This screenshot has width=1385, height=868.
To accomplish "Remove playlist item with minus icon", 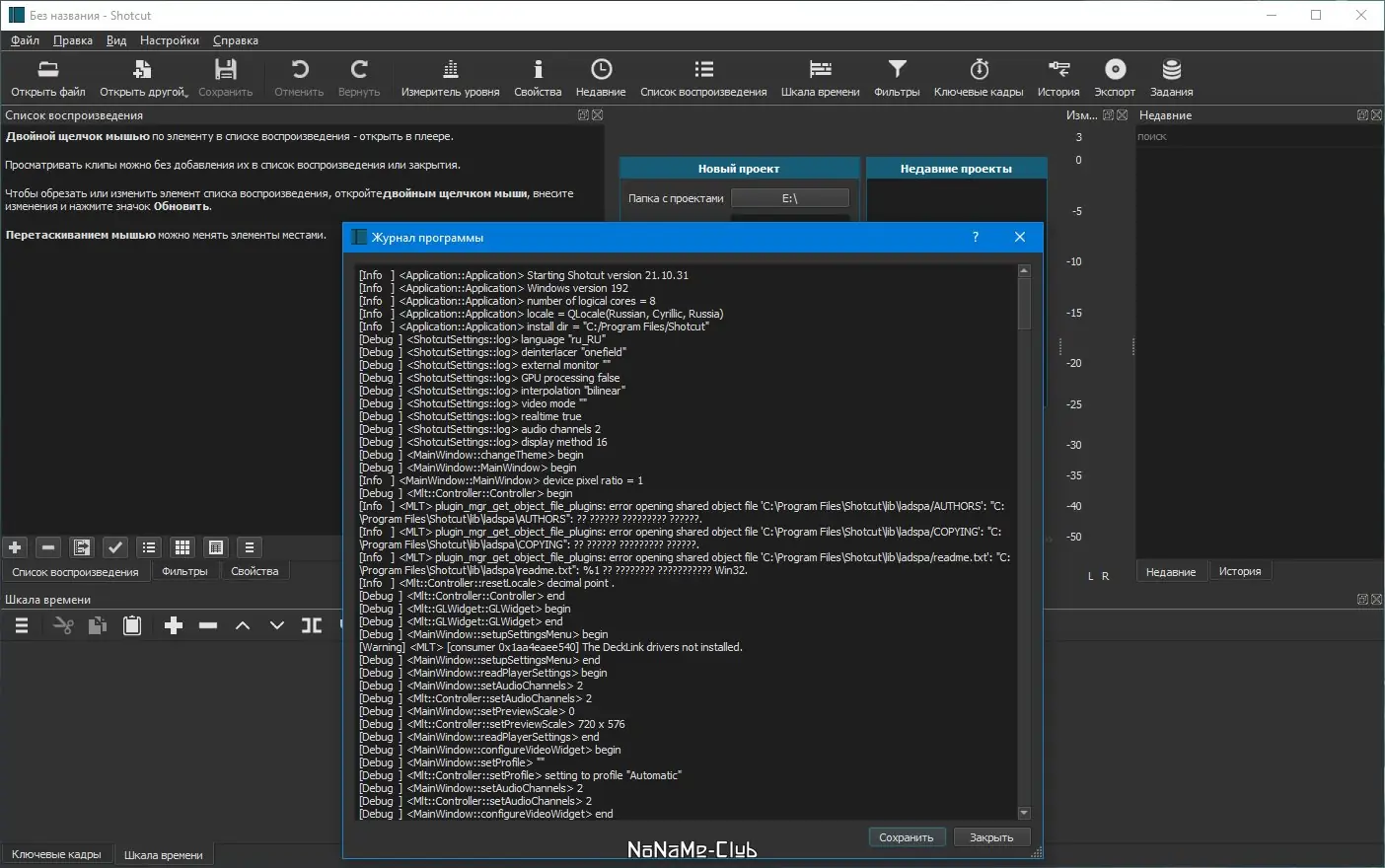I will (48, 547).
